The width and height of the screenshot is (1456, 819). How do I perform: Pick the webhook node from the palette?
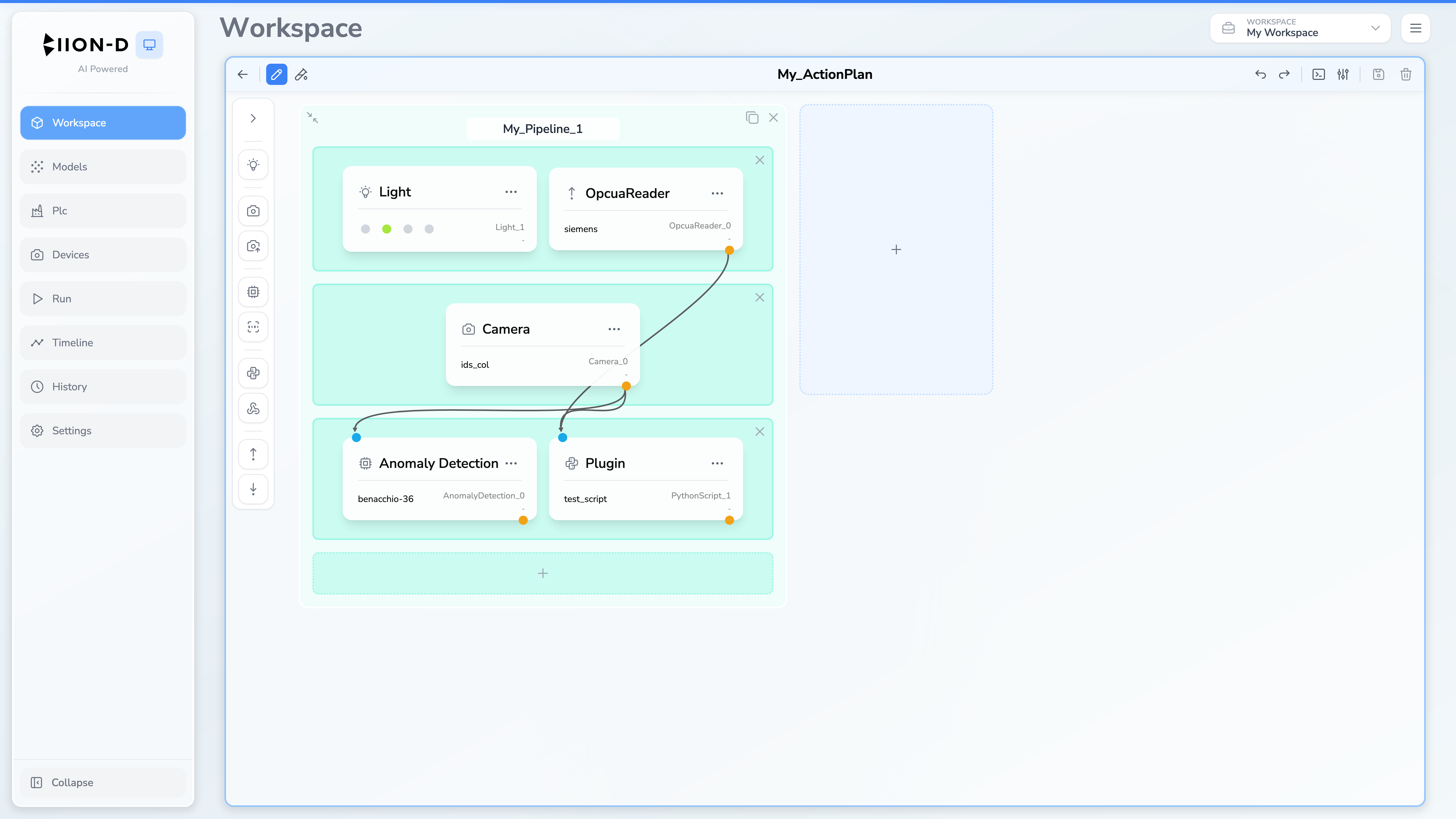click(253, 408)
